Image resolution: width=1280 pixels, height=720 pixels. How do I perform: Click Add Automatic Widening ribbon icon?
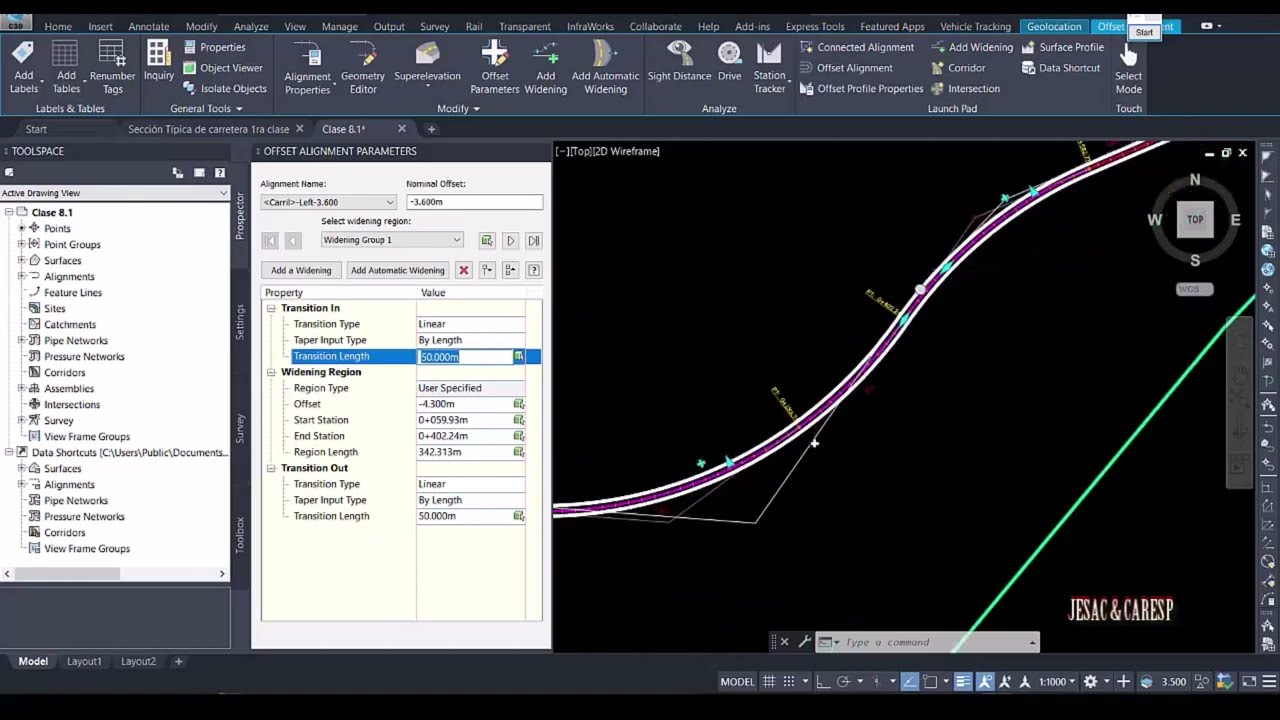[605, 67]
